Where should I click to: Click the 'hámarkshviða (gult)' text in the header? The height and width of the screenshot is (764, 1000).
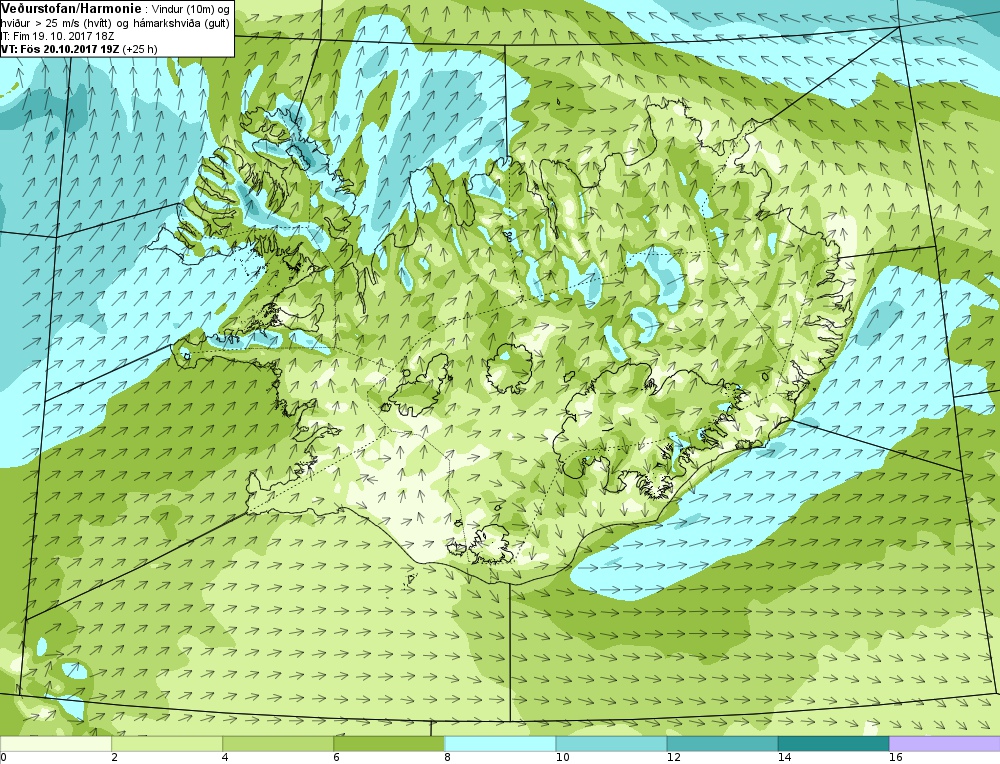[x=181, y=24]
